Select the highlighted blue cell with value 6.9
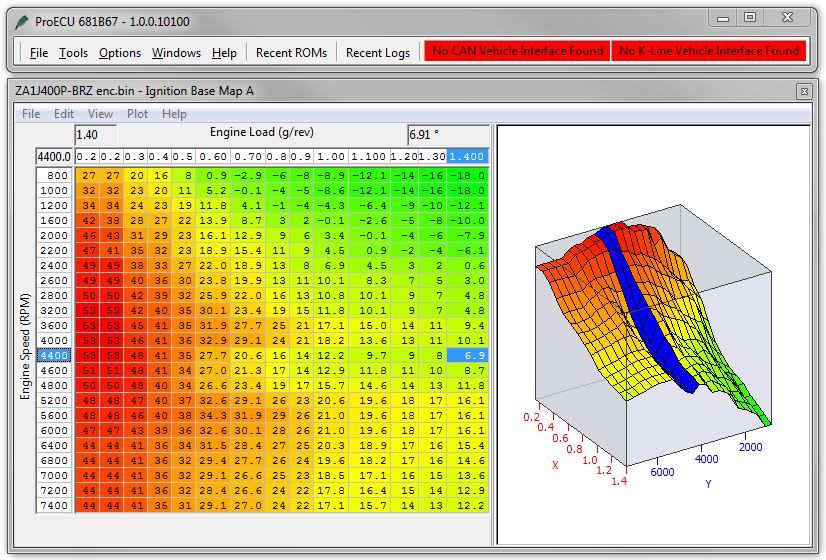The width and height of the screenshot is (826, 560). click(x=468, y=355)
